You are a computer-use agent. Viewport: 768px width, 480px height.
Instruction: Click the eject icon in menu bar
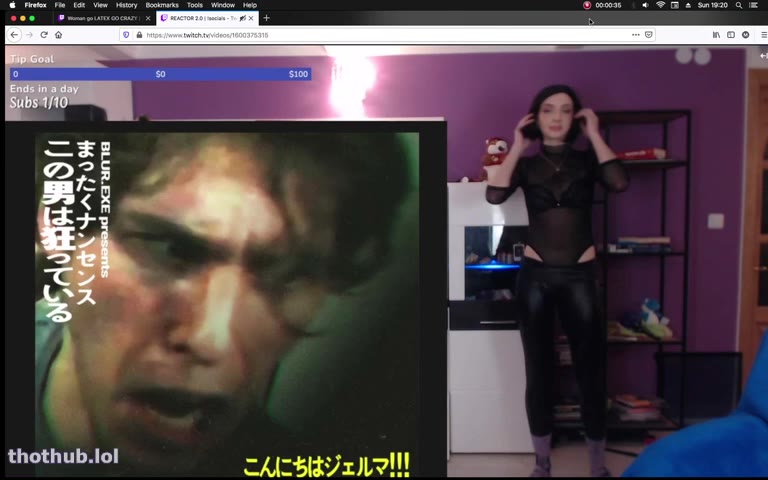point(688,5)
